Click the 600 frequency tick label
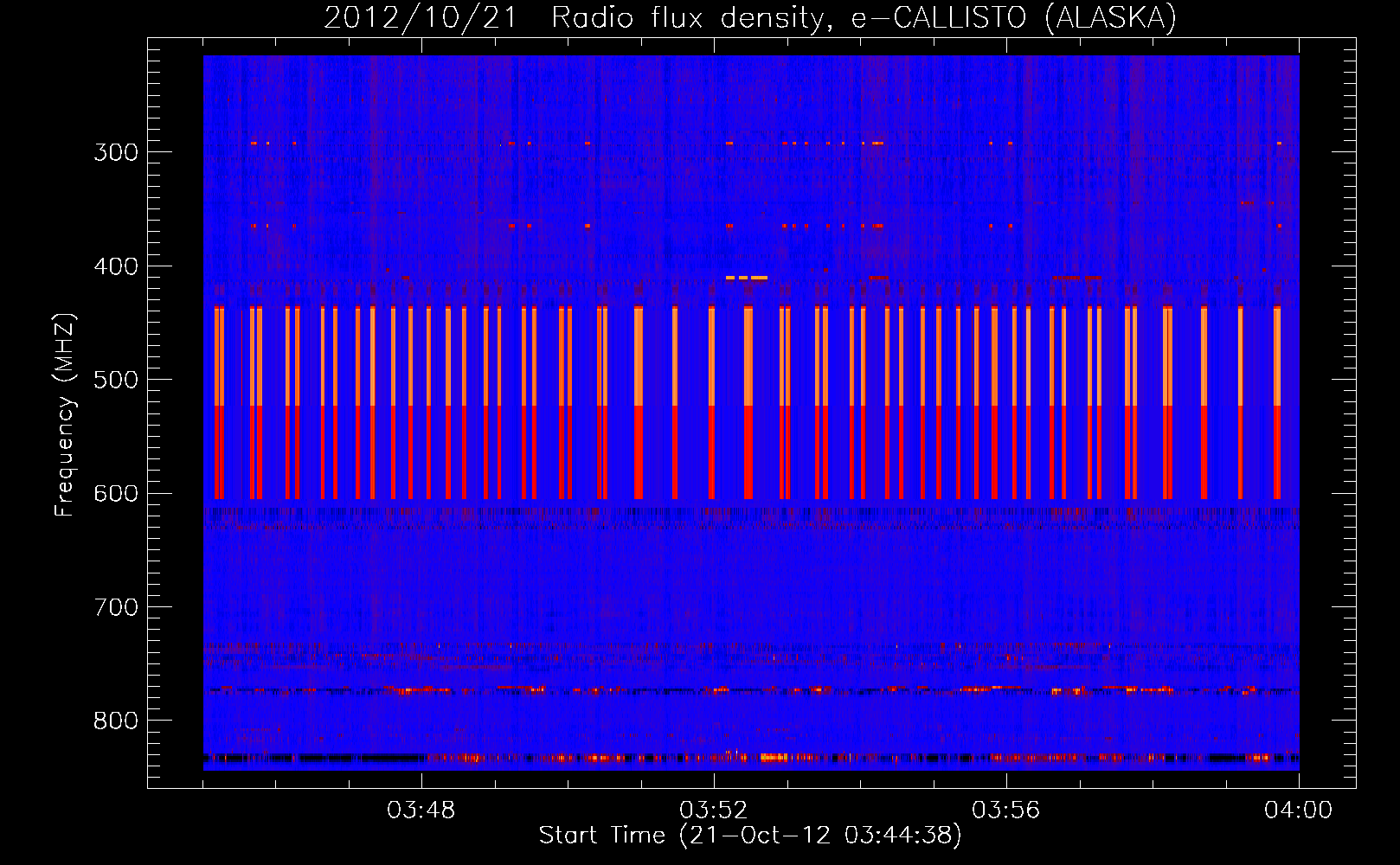Viewport: 1400px width, 865px height. pos(116,494)
